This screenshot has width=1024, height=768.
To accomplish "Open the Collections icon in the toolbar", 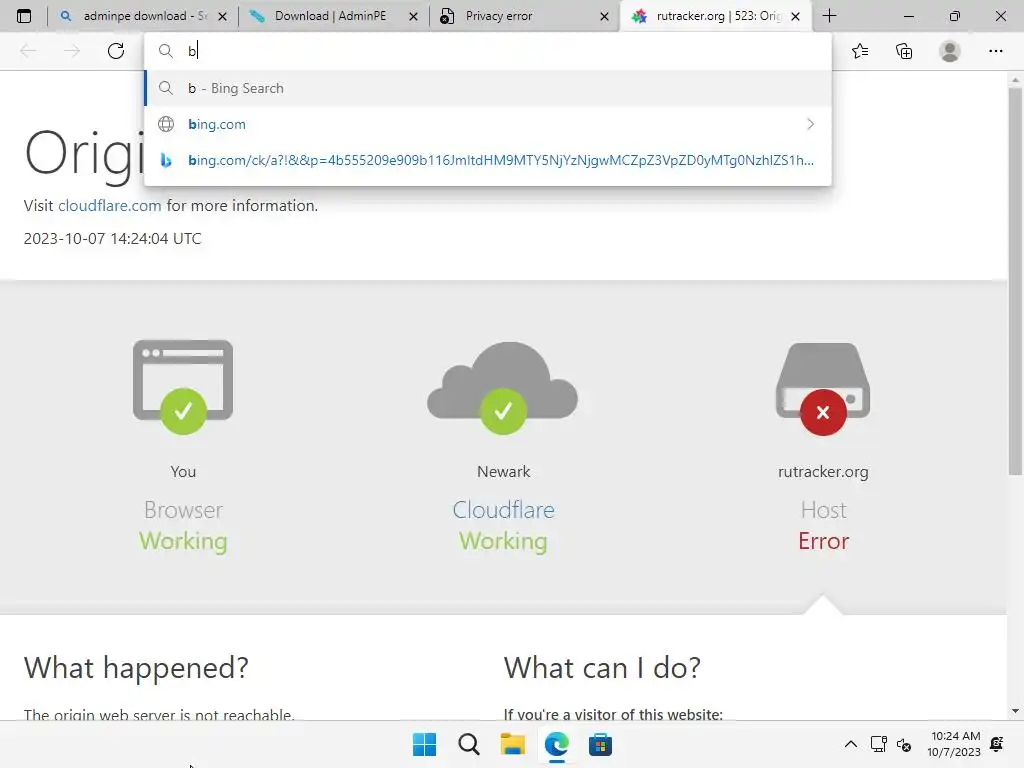I will click(x=904, y=51).
